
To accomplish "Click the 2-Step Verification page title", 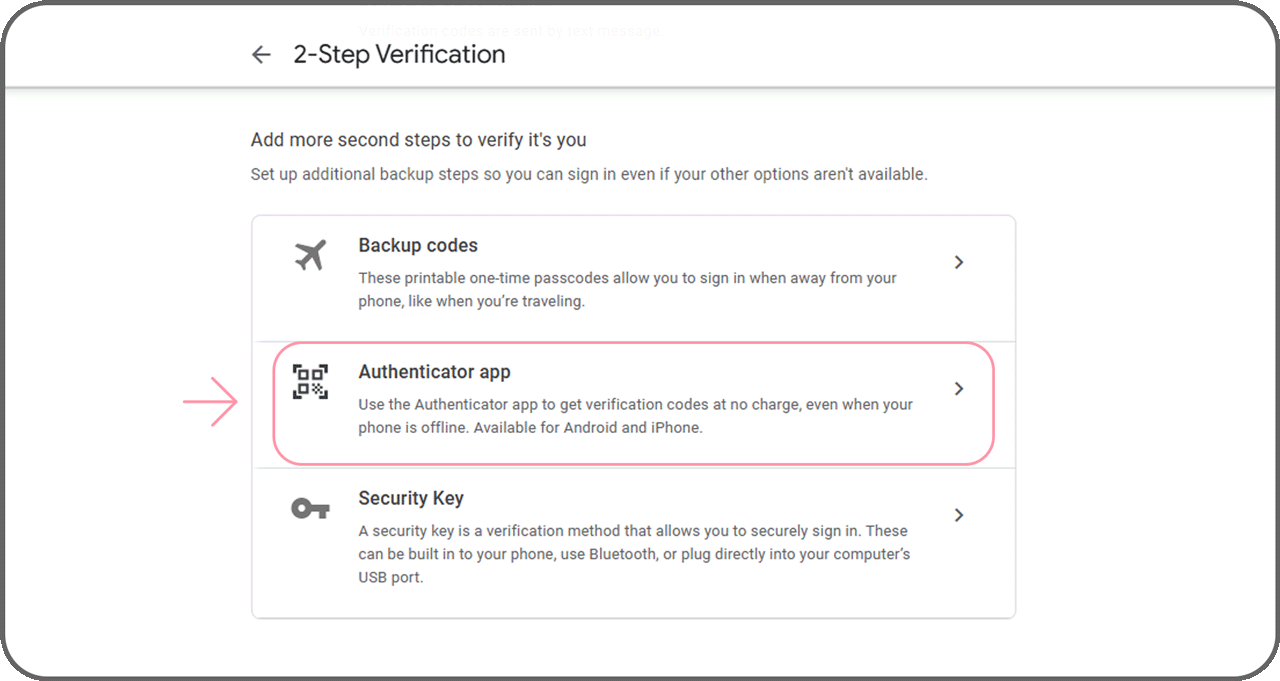I will [x=399, y=55].
